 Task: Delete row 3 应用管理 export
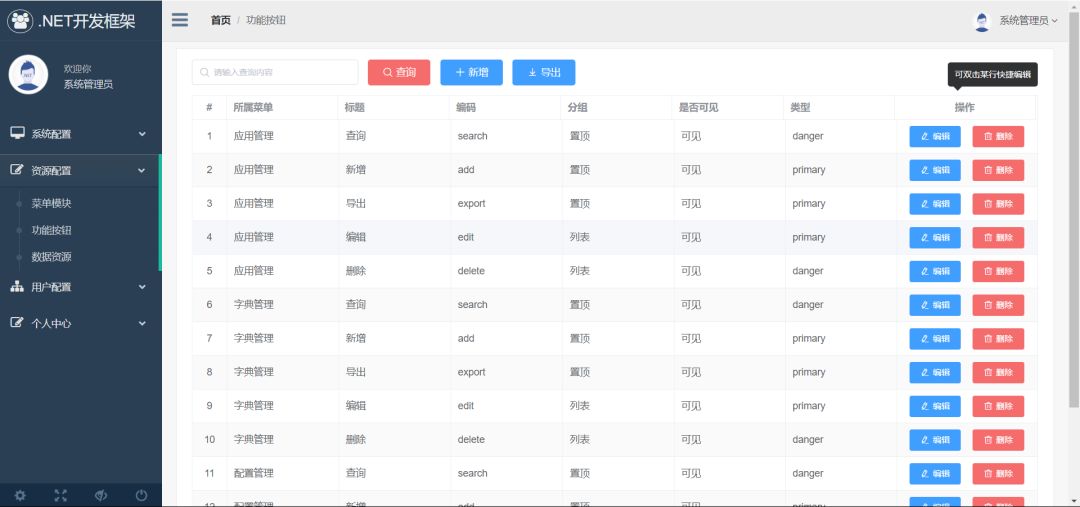pyautogui.click(x=998, y=204)
